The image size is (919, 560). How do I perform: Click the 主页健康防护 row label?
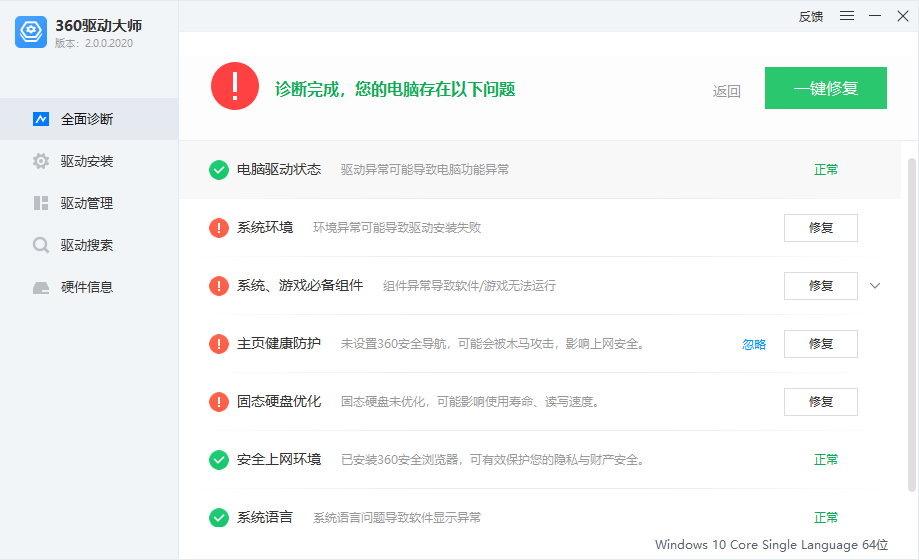(x=279, y=343)
